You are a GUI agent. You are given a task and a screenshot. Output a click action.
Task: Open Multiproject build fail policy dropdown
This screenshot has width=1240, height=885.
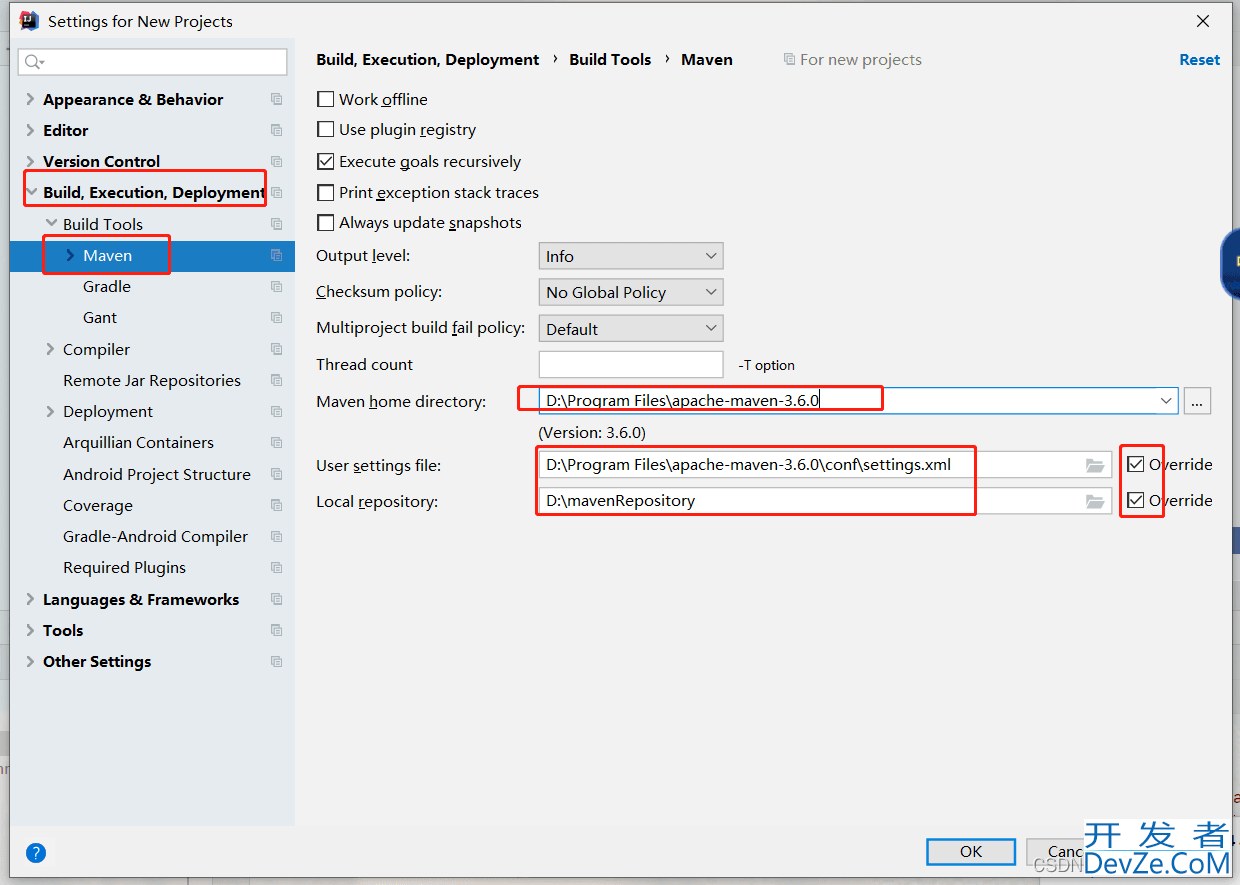(x=631, y=329)
